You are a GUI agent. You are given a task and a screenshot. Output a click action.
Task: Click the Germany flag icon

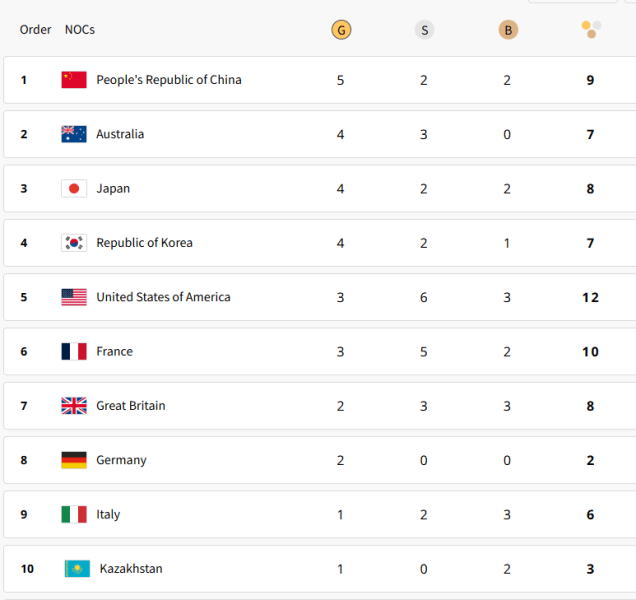(74, 460)
